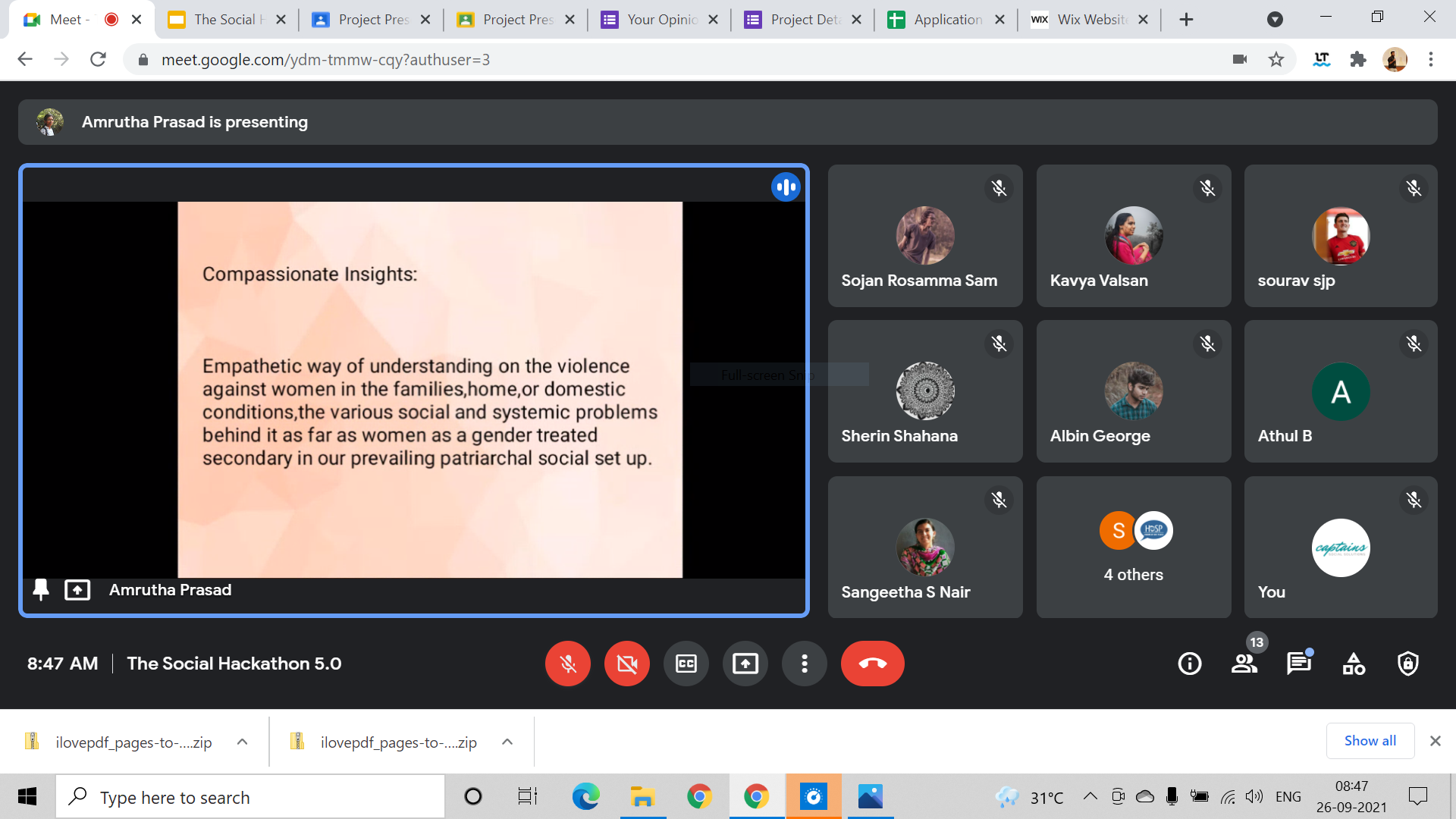Screen dimensions: 1456x819
Task: Toggle the camera on/off button
Action: coord(626,664)
